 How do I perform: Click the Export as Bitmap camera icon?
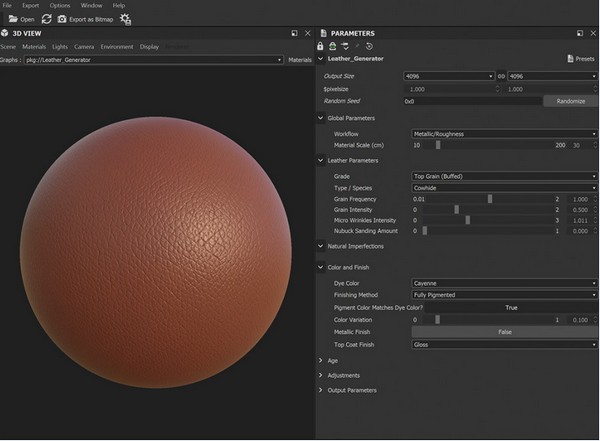point(62,19)
